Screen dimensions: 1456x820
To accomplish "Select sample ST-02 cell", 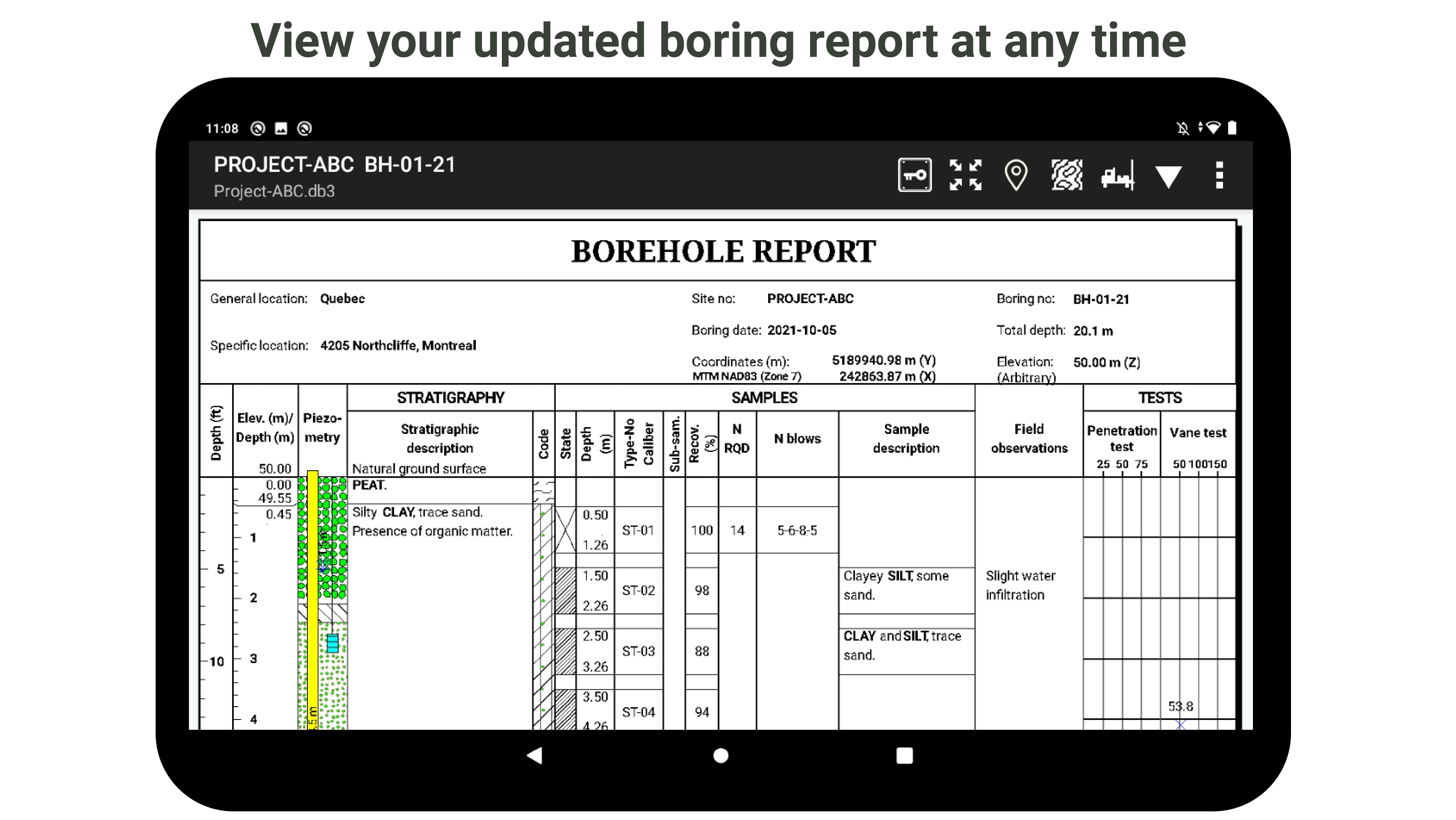I will click(638, 590).
